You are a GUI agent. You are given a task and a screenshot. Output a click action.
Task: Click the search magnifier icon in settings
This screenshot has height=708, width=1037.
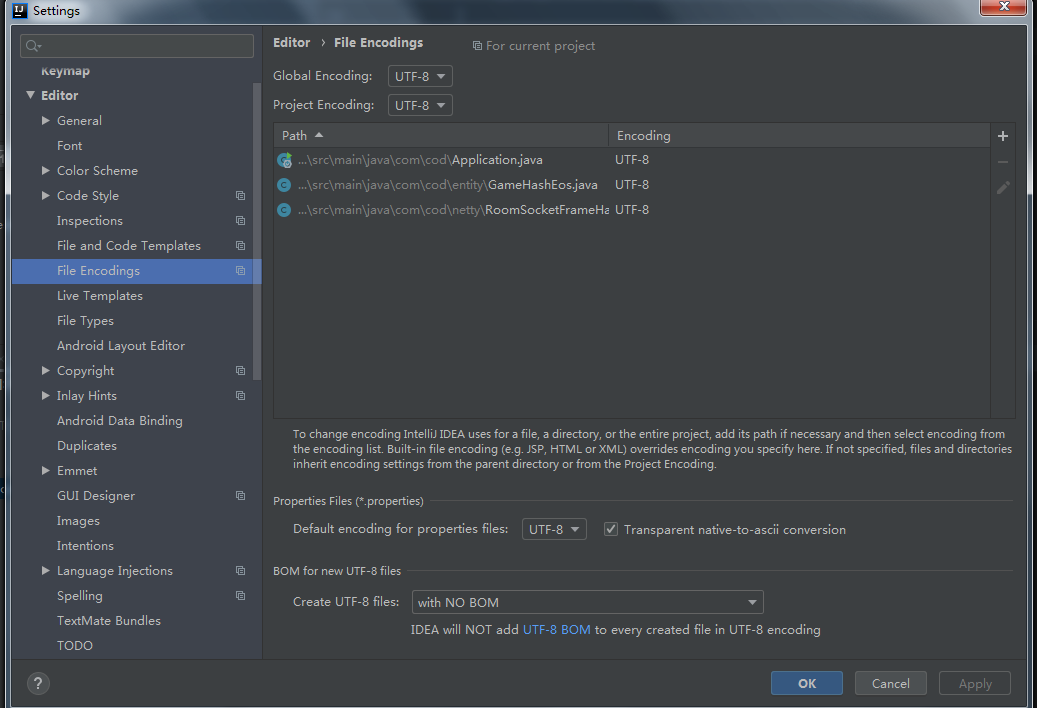(x=33, y=46)
